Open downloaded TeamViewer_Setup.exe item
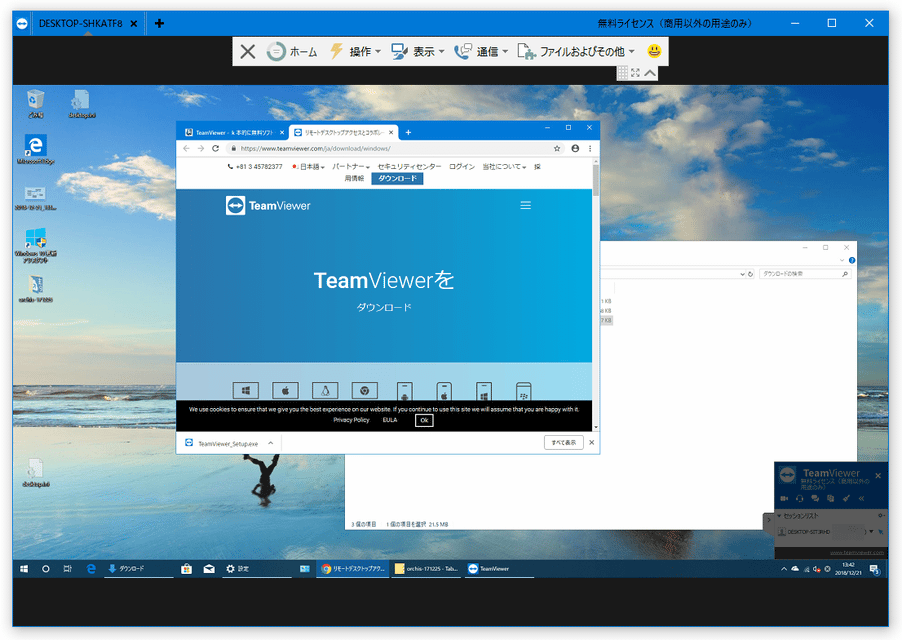This screenshot has height=640, width=902. tap(221, 443)
